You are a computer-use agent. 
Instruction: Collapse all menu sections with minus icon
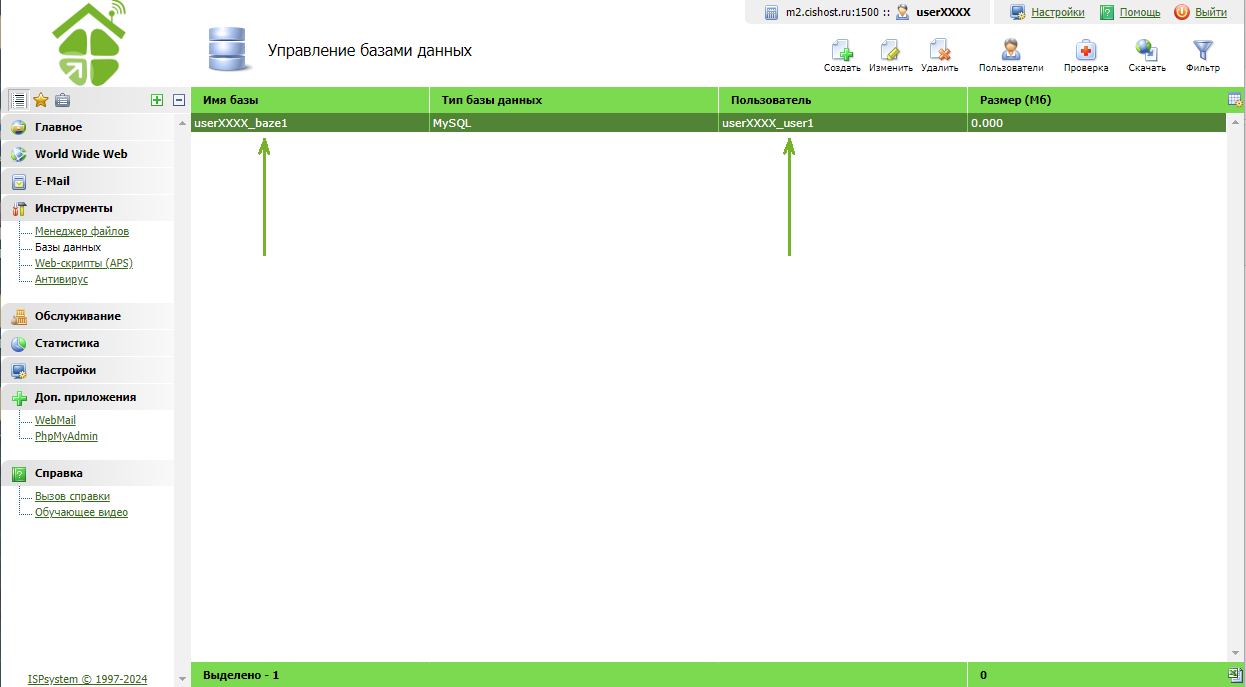coord(179,100)
